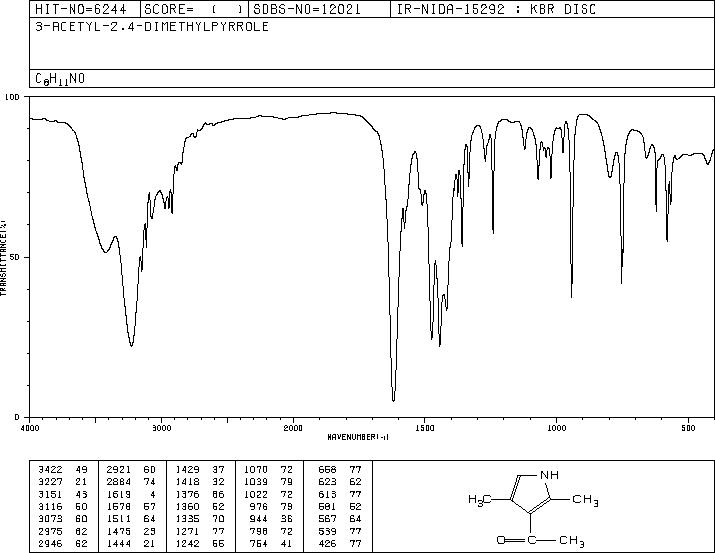Select the 1511 peak table entry
The image size is (715, 553).
132,519
